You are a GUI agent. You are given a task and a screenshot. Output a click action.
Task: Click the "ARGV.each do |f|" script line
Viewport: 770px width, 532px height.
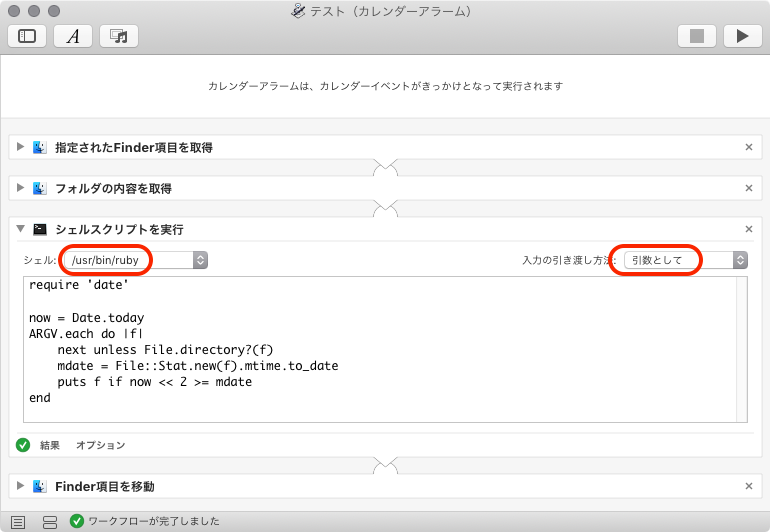click(x=86, y=334)
